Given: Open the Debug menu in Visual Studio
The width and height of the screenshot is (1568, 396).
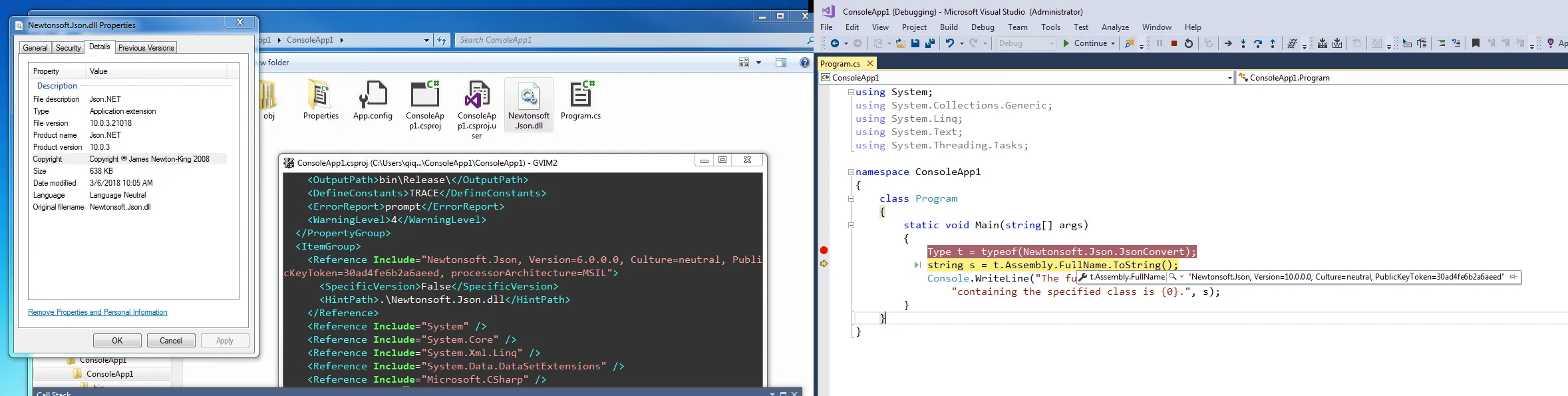Looking at the screenshot, I should click(x=983, y=27).
